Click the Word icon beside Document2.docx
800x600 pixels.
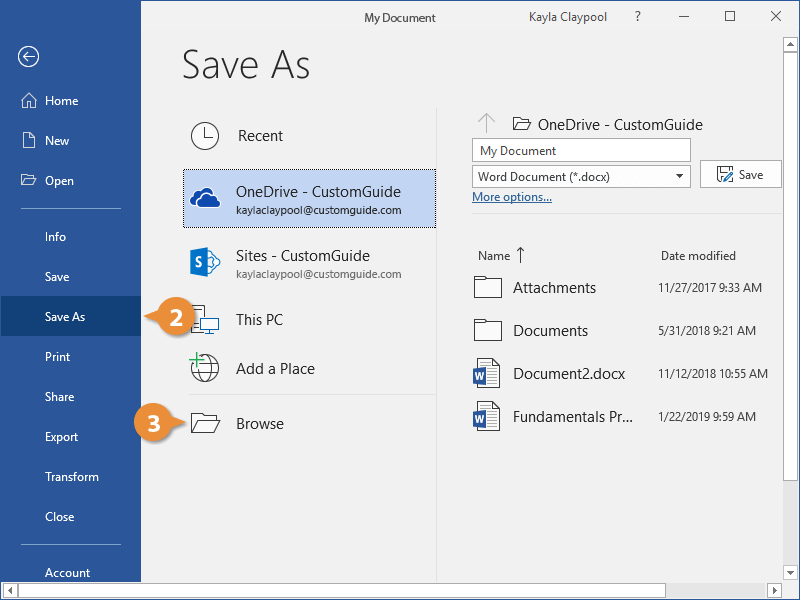487,374
